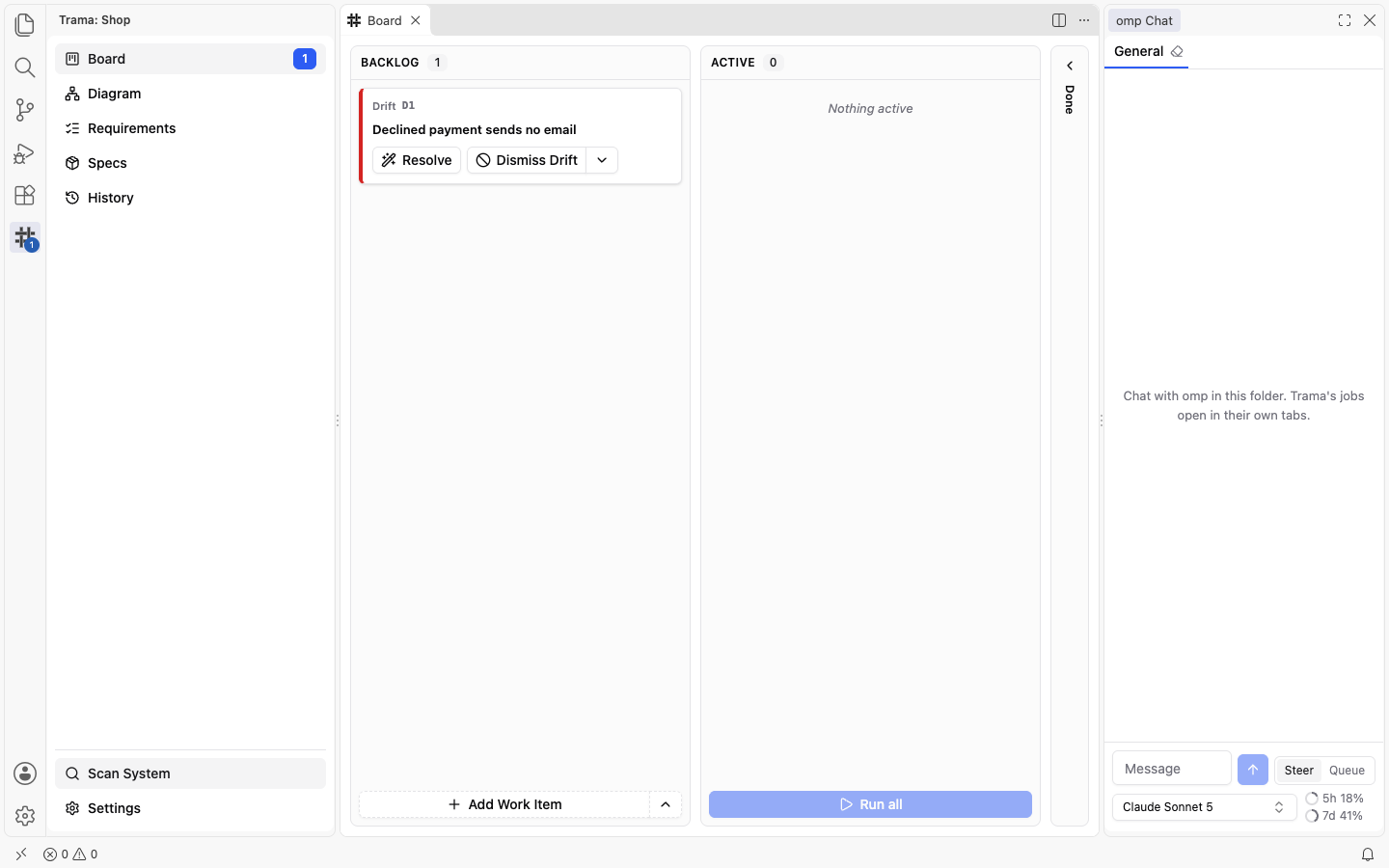
Task: Open the notifications bell icon
Action: coord(1368,854)
